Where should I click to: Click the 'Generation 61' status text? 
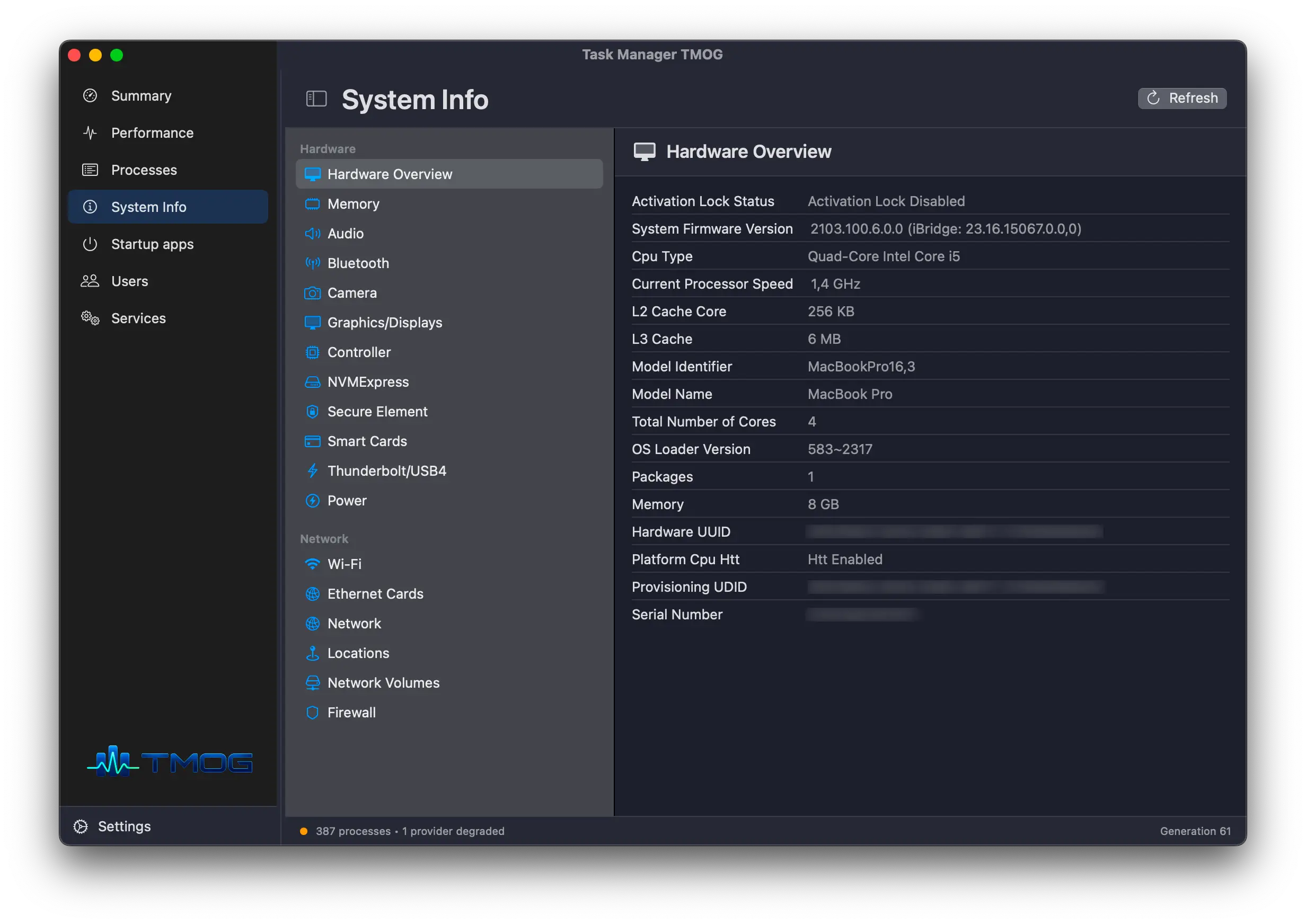[1195, 831]
